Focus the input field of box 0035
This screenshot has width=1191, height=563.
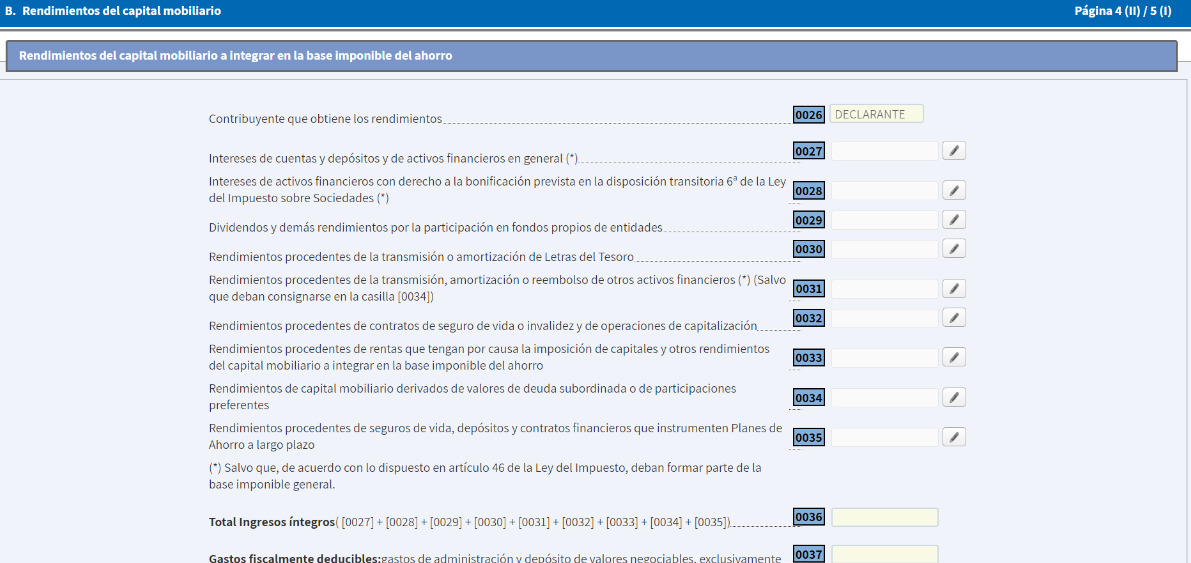point(884,437)
